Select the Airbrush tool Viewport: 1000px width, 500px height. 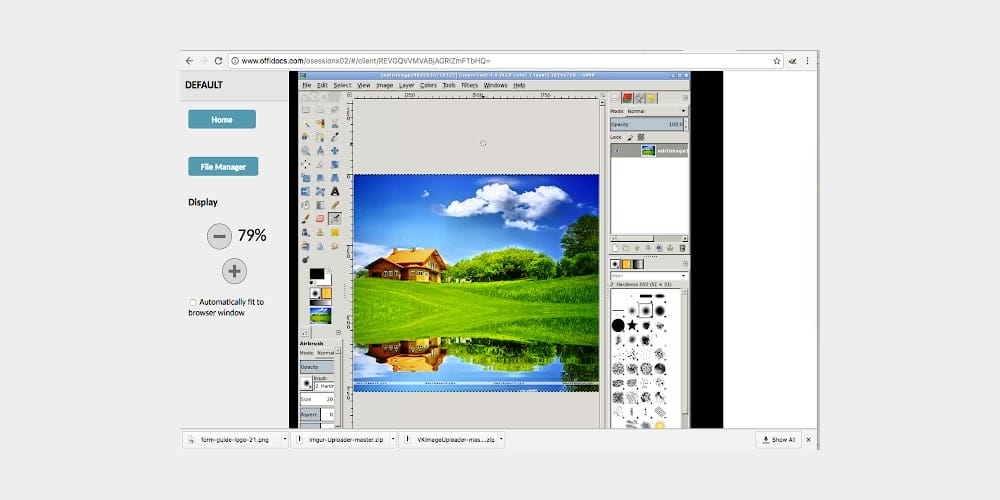coord(335,219)
